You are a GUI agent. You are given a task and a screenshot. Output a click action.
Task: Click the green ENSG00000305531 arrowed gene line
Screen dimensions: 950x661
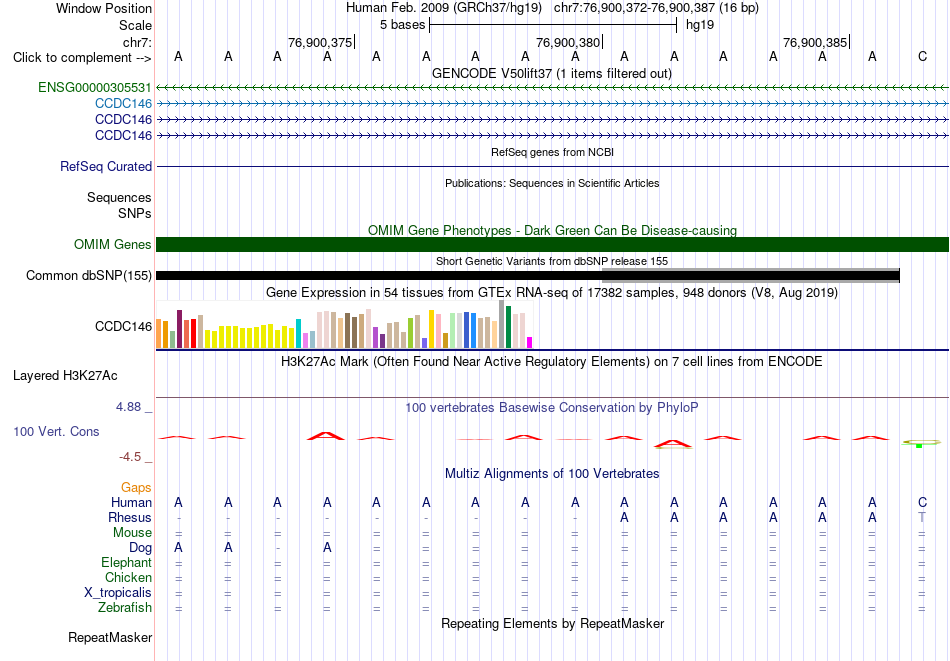pyautogui.click(x=553, y=88)
